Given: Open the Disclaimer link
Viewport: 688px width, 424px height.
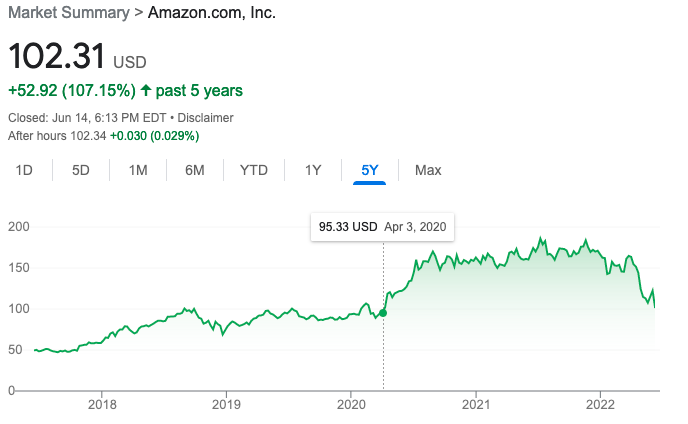Looking at the screenshot, I should tap(205, 118).
